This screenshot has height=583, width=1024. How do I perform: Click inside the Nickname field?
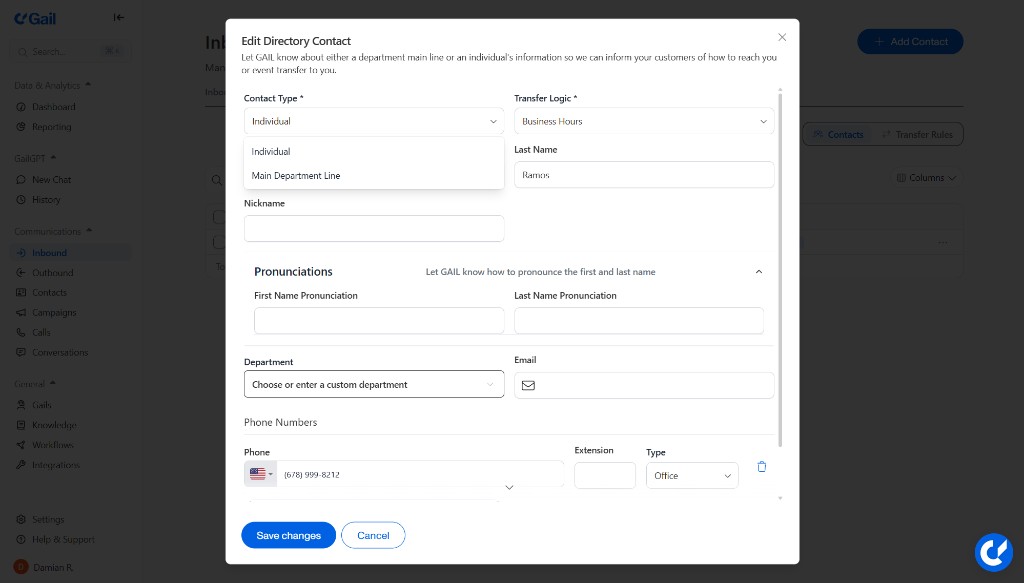point(373,228)
